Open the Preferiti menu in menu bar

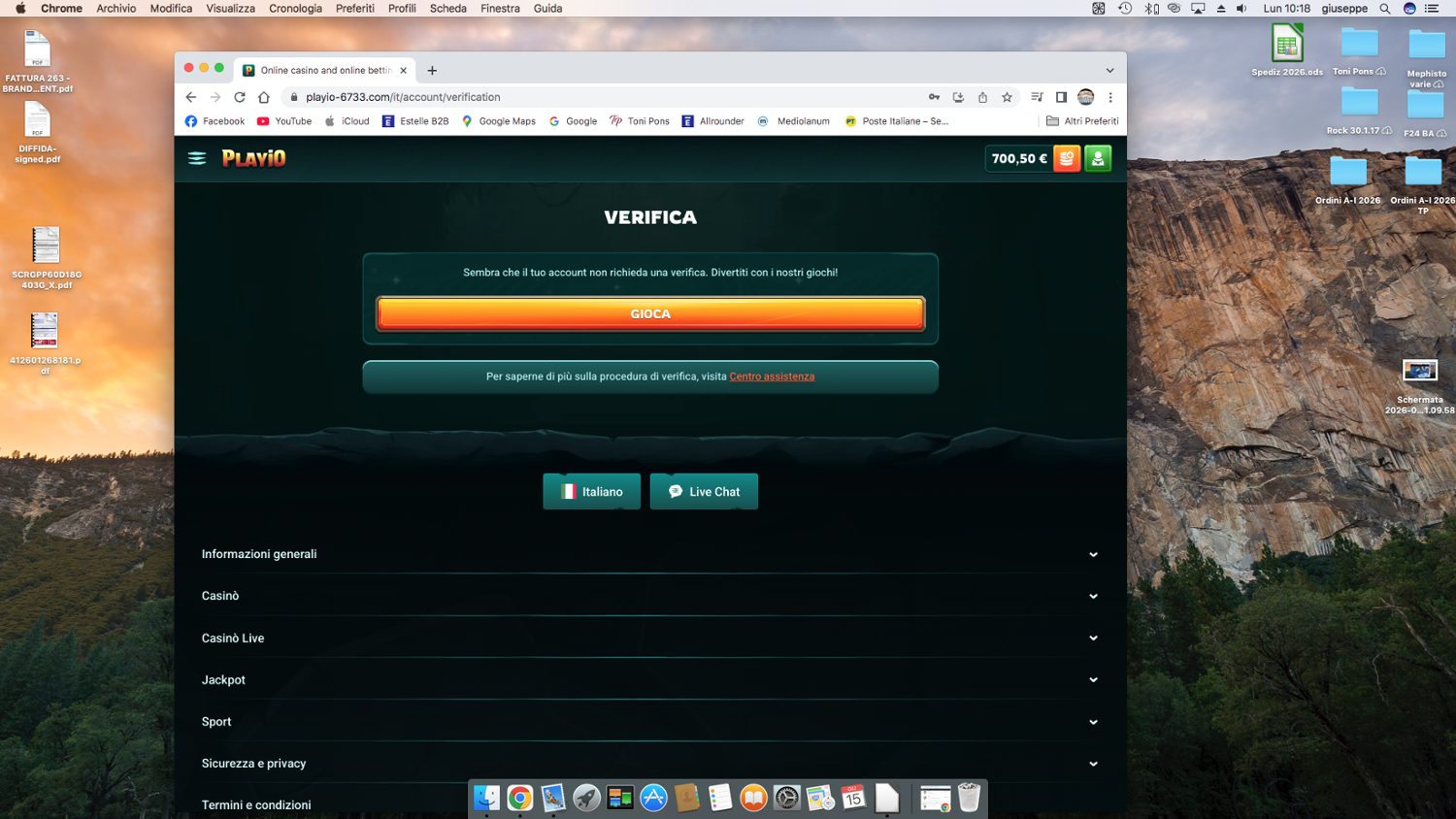pos(355,8)
